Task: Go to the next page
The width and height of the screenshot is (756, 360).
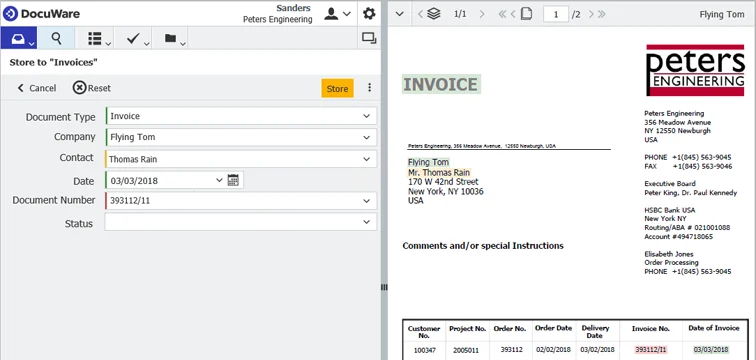Action: (591, 14)
